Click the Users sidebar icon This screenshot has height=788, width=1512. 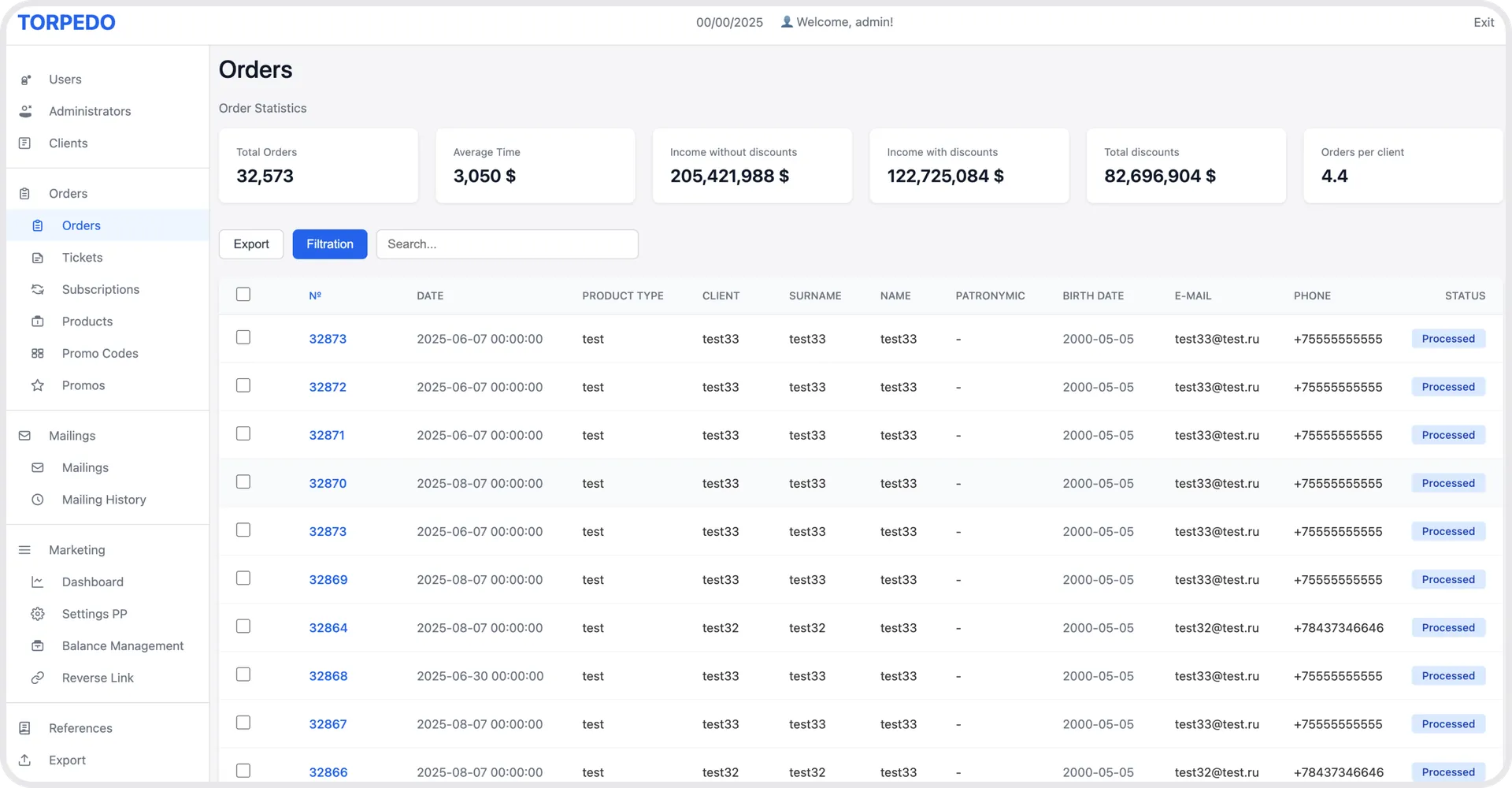point(25,80)
